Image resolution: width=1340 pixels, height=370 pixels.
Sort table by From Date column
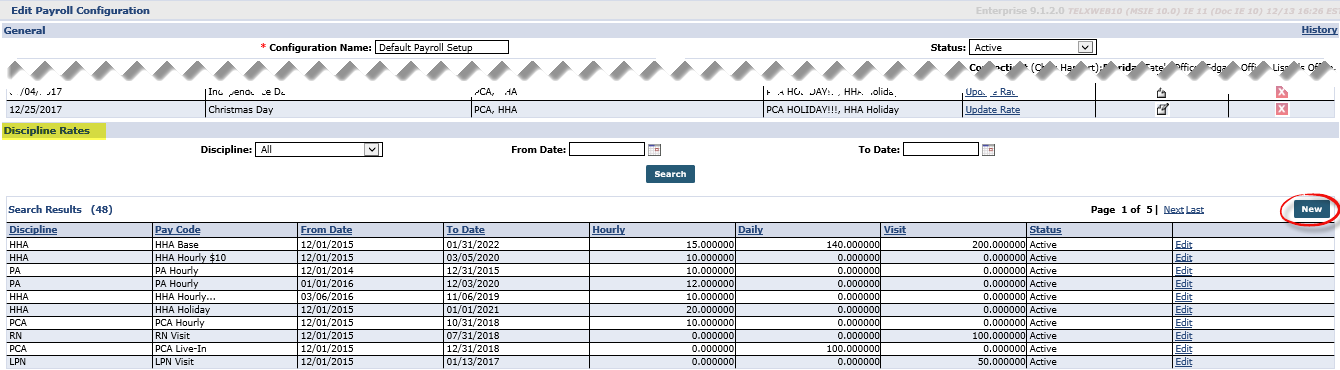click(x=327, y=230)
